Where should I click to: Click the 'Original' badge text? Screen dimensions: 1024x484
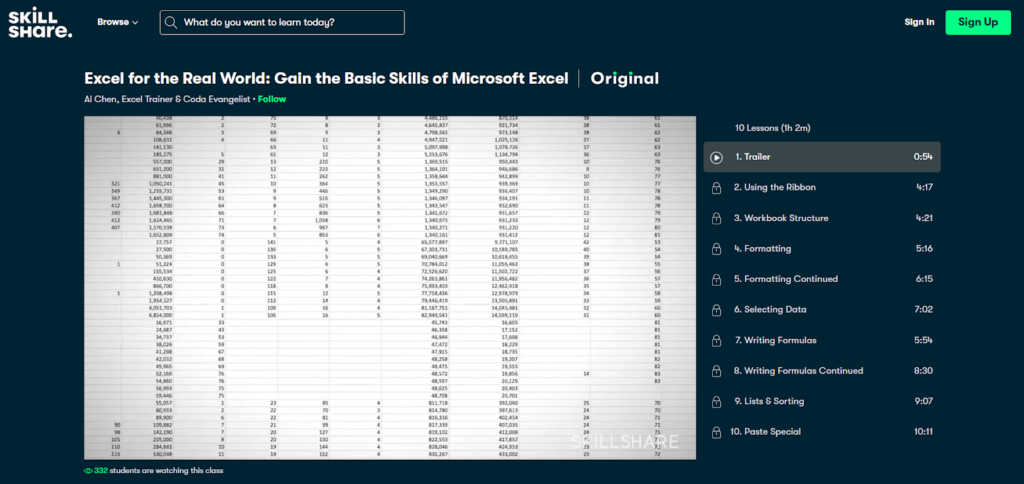click(x=624, y=78)
